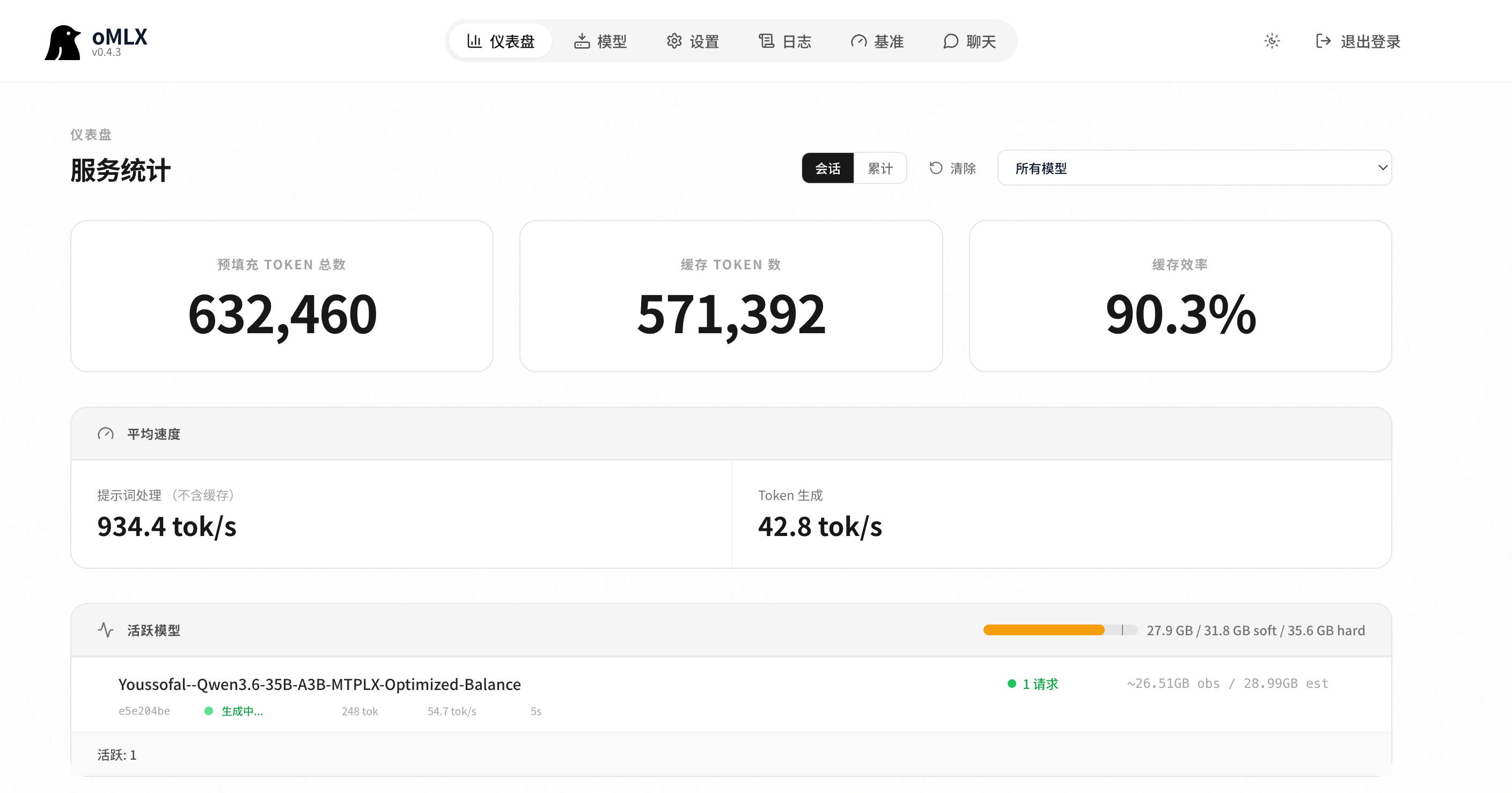Click the 清除 button
Viewport: 1512px width, 793px height.
point(952,168)
